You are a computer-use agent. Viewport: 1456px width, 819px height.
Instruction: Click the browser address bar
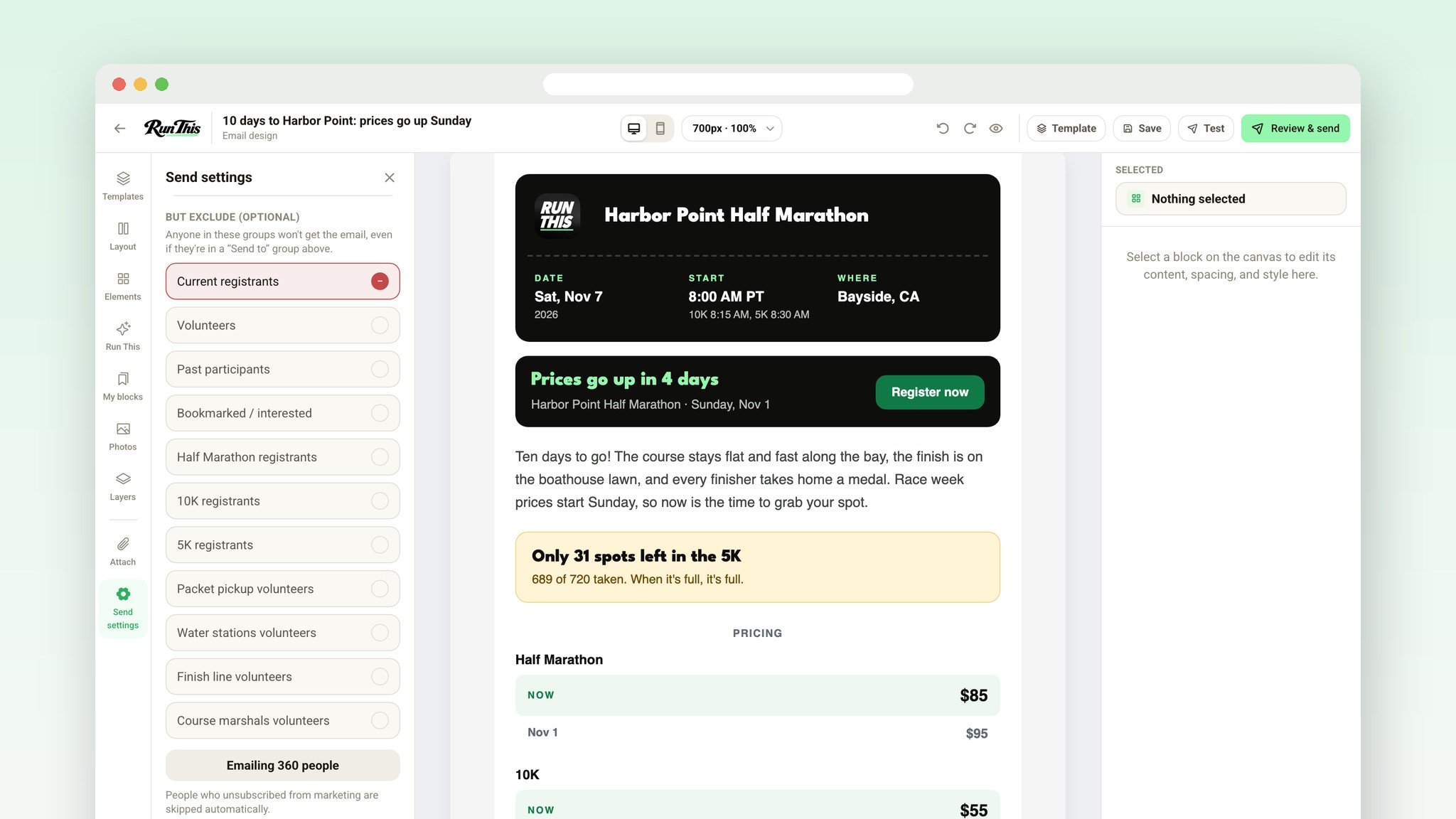click(x=728, y=84)
